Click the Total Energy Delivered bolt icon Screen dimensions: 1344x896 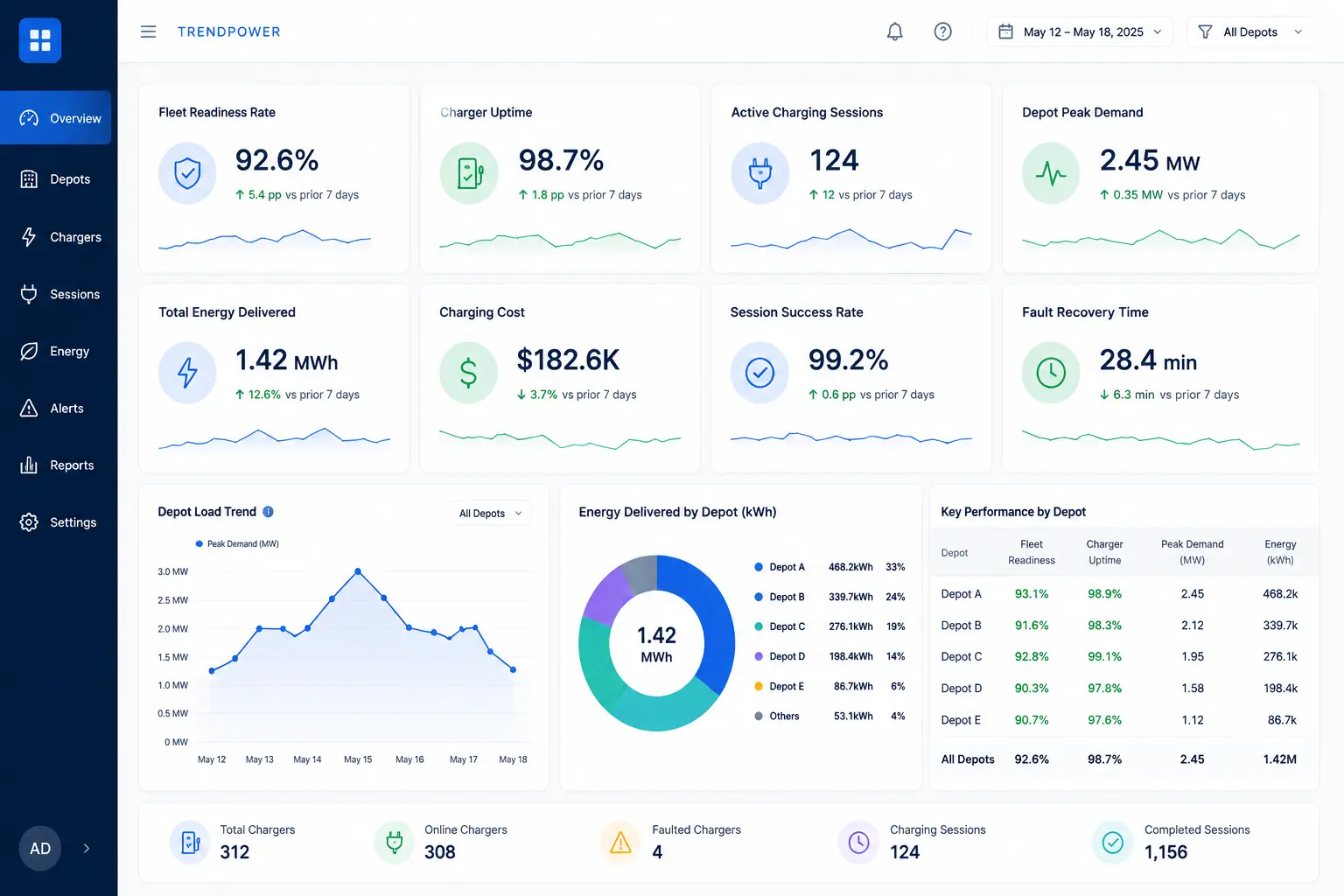coord(187,373)
